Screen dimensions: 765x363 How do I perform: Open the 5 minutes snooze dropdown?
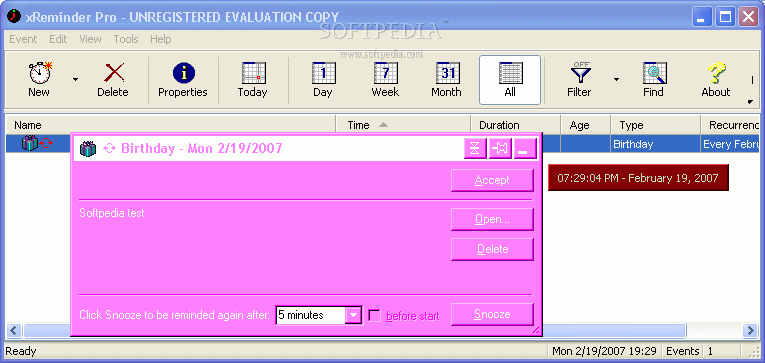tap(353, 315)
